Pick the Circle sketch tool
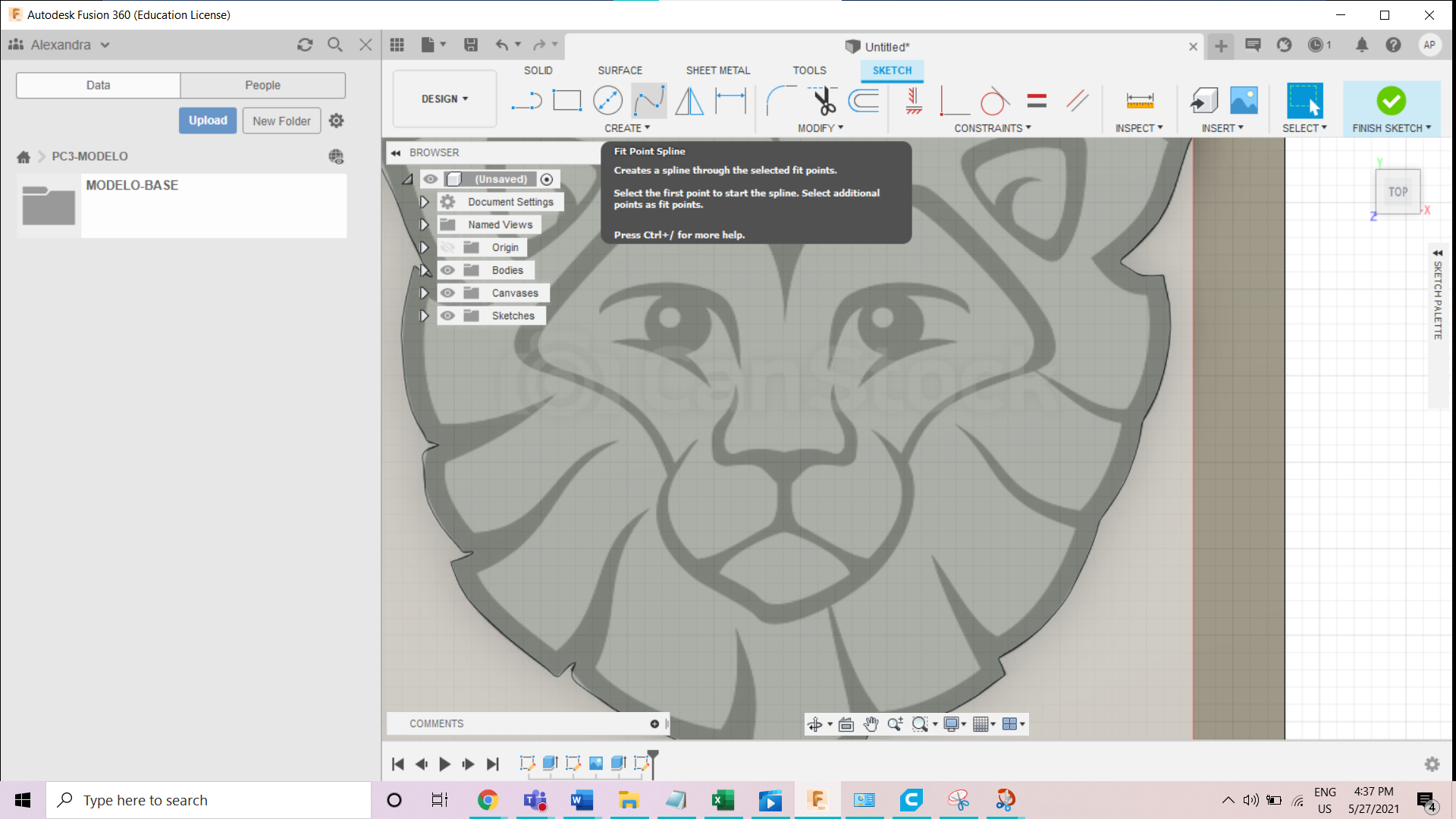 click(607, 99)
